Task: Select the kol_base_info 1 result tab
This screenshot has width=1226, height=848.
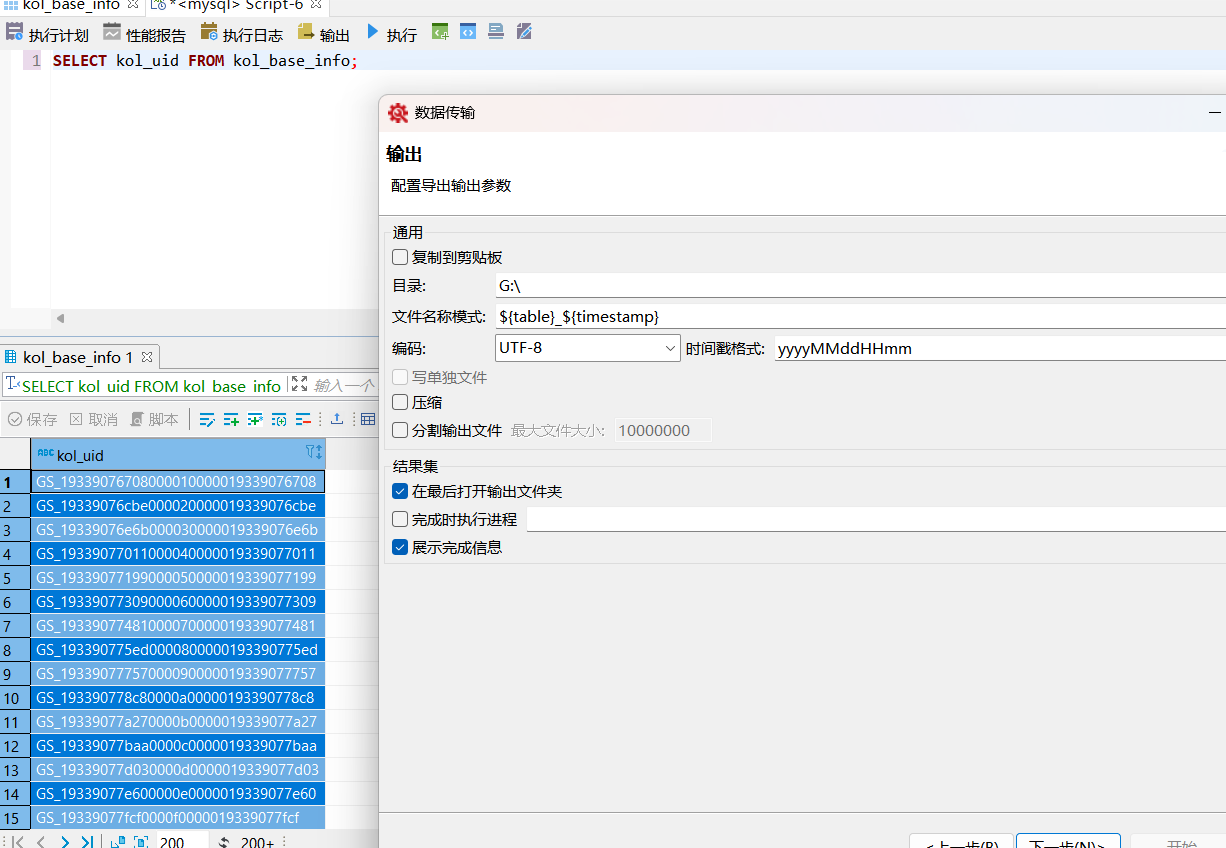Action: coord(76,357)
